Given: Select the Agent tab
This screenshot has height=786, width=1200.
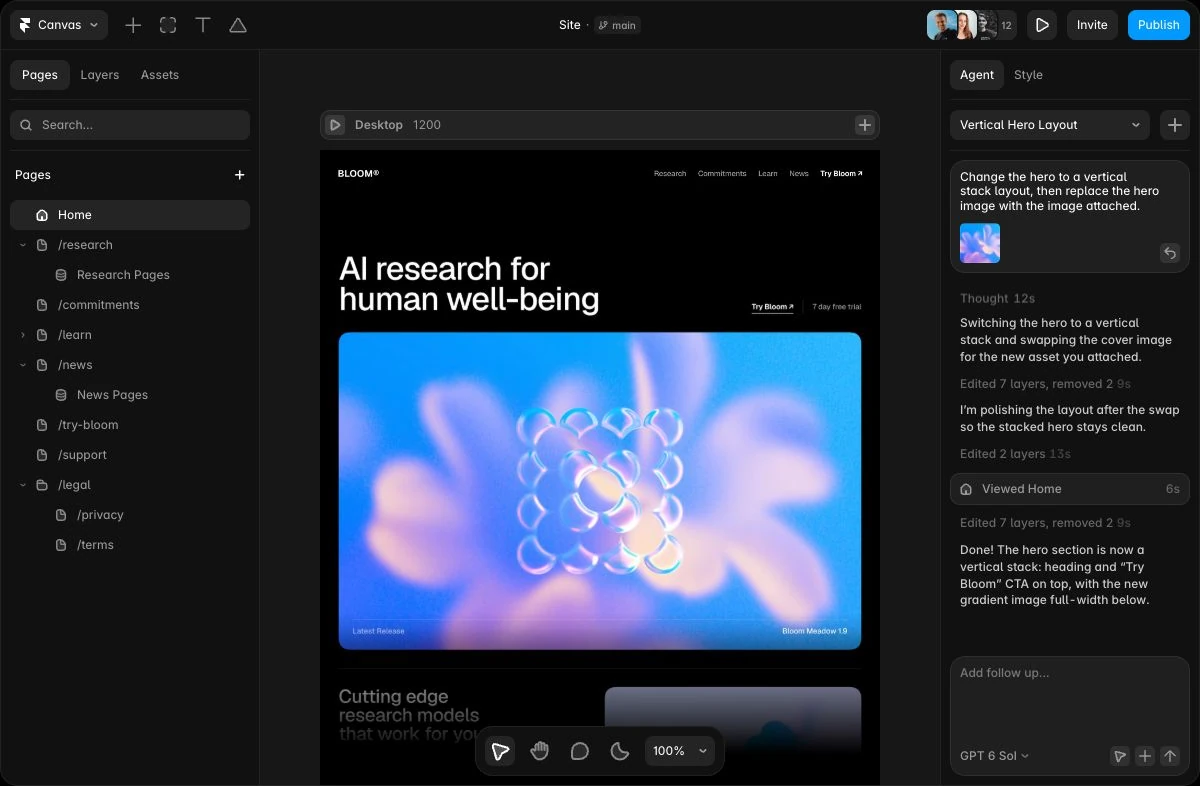Looking at the screenshot, I should [977, 75].
